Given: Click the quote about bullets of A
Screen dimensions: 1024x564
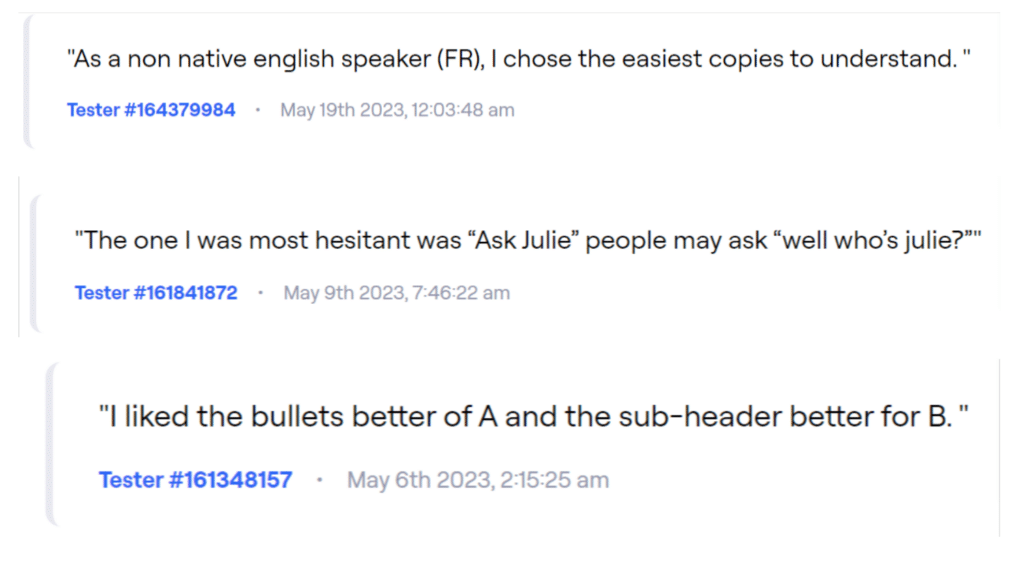Looking at the screenshot, I should pyautogui.click(x=534, y=416).
